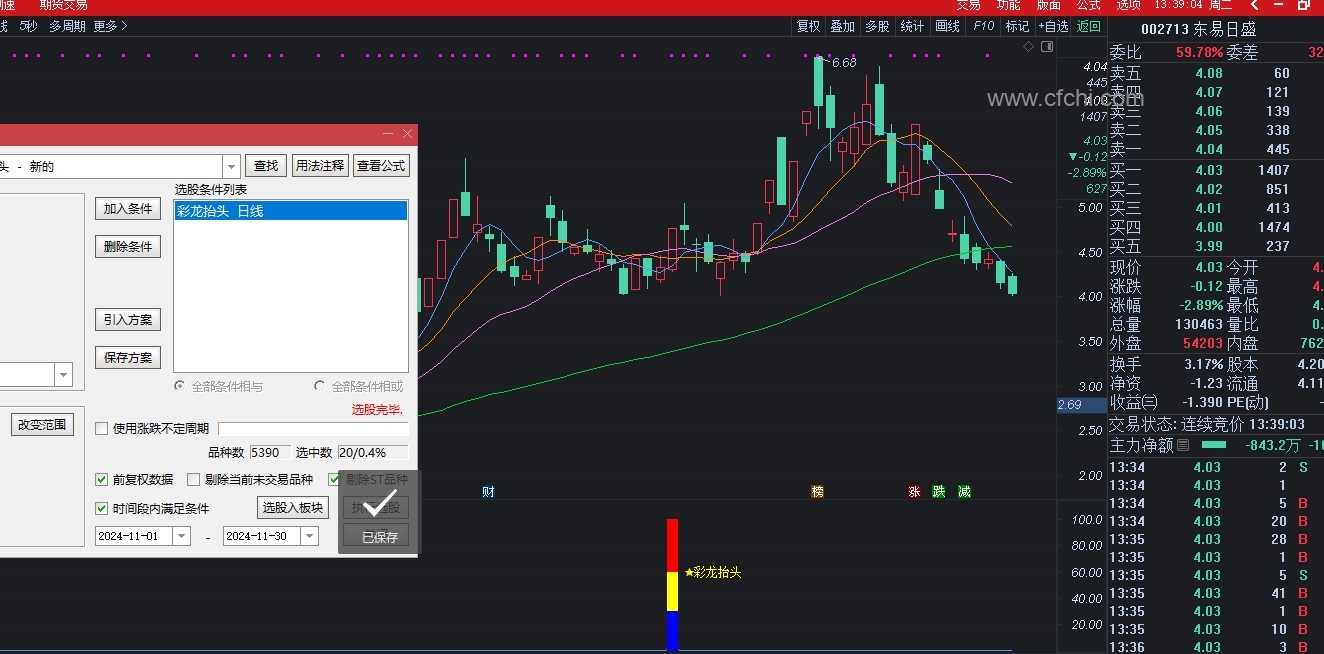Click the 榜 event marker under the chart
The image size is (1324, 654).
point(818,491)
